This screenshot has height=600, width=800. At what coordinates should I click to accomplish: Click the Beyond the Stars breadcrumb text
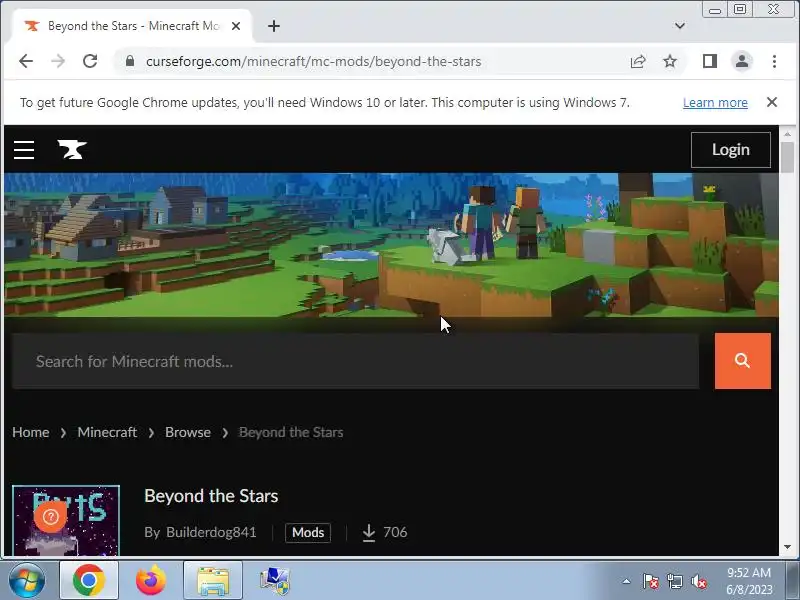pyautogui.click(x=291, y=432)
